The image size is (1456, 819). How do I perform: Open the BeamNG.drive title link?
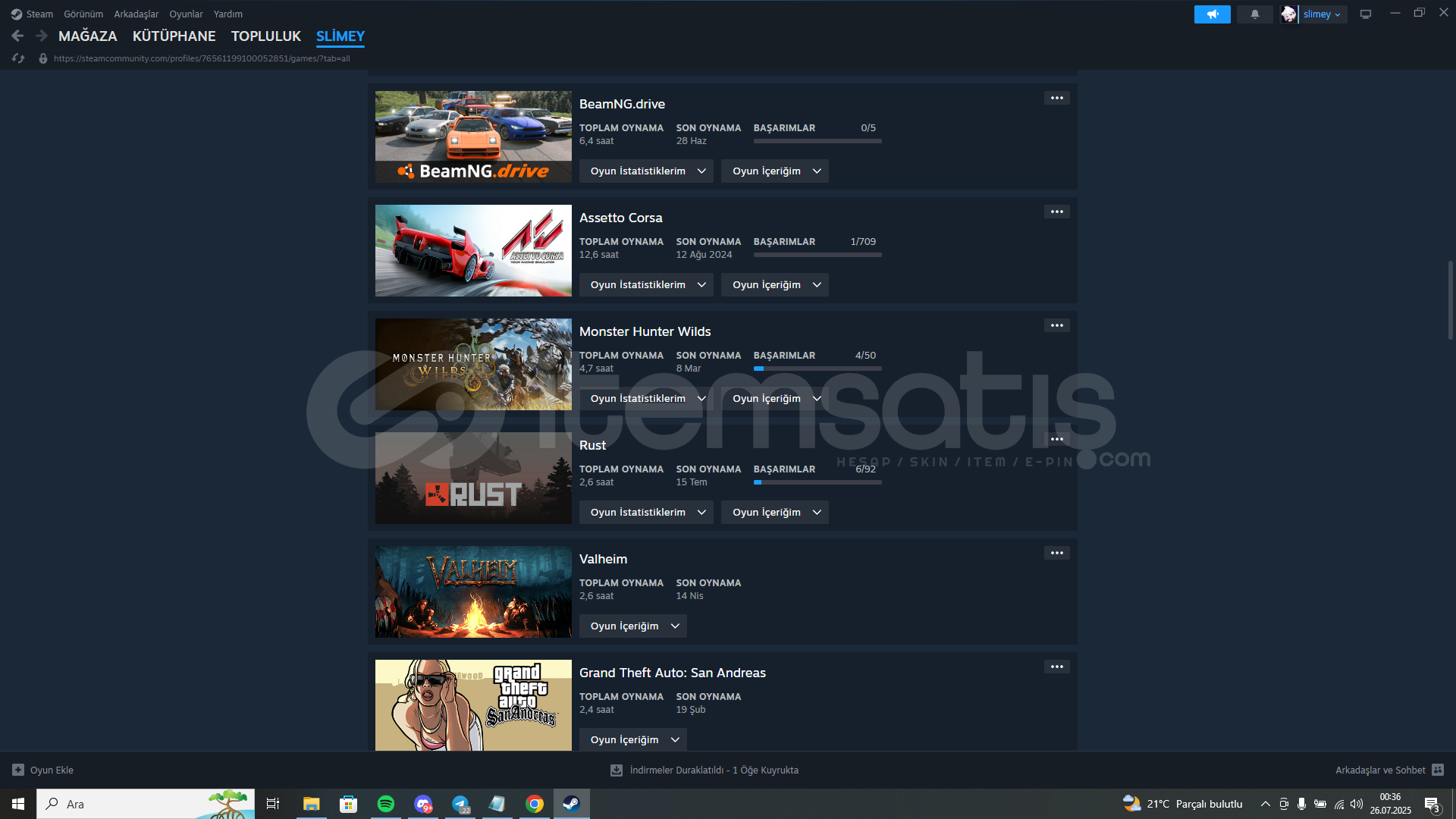click(622, 105)
